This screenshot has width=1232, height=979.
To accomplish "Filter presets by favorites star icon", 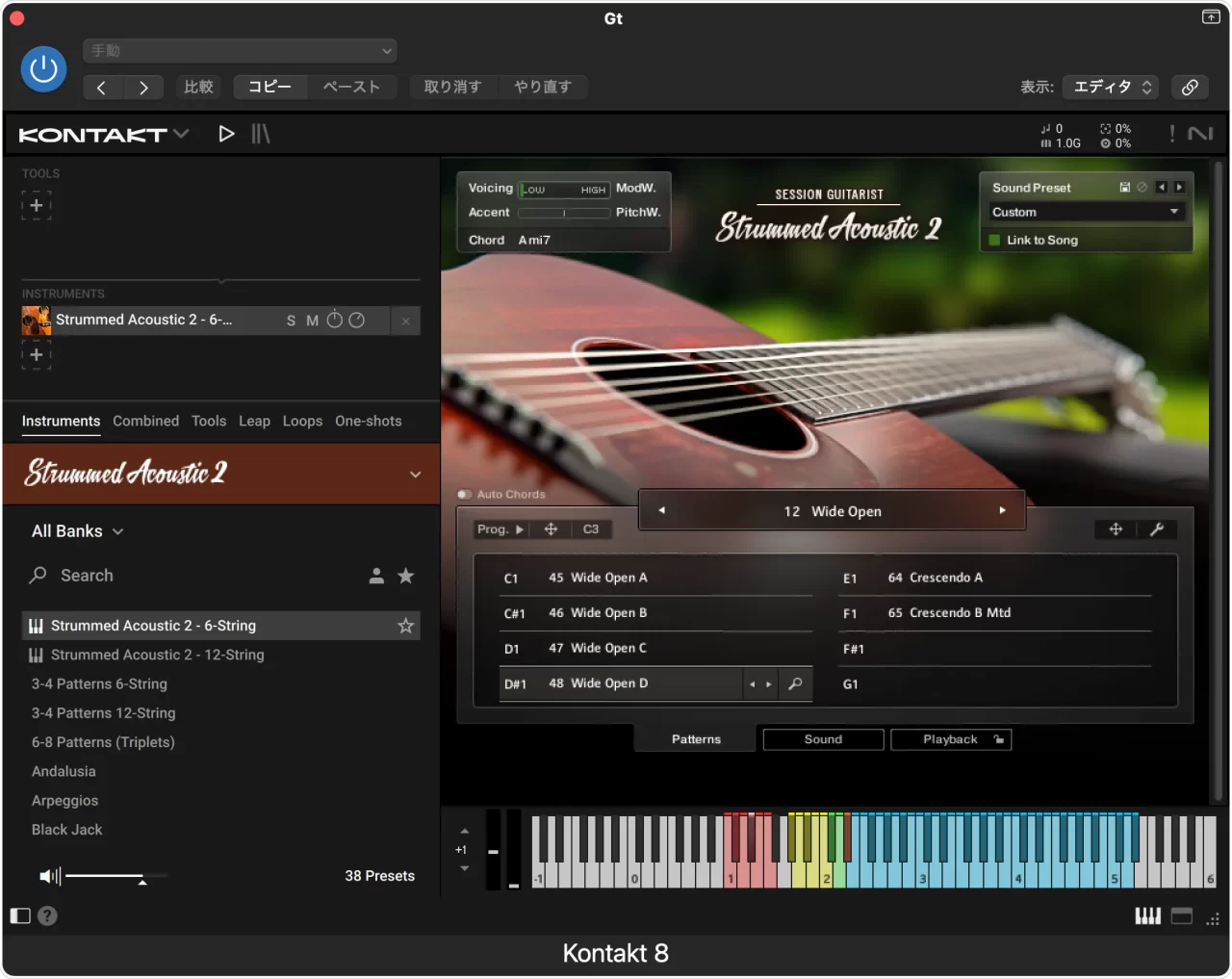I will (x=406, y=576).
